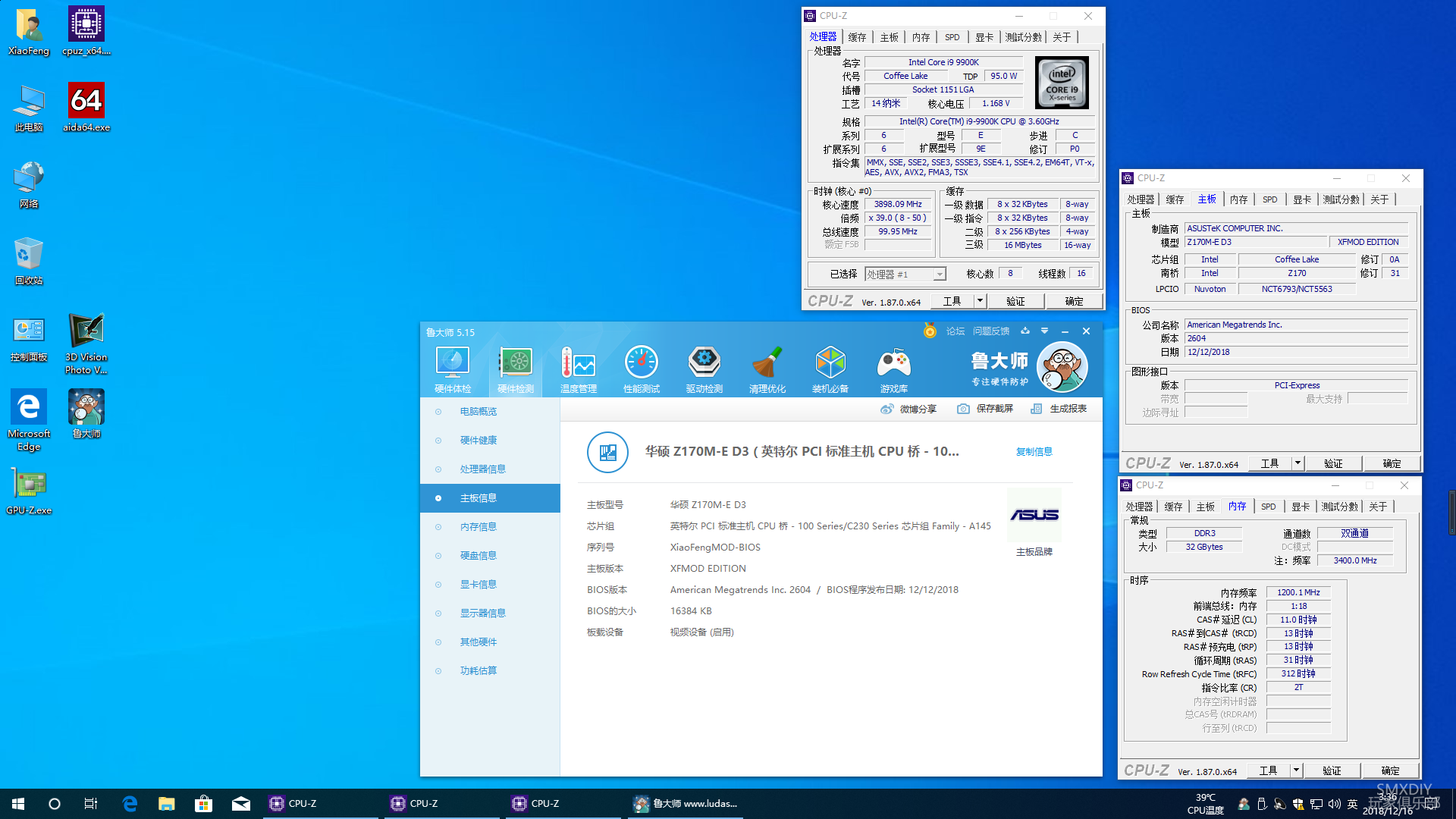Viewport: 1456px width, 819px height.
Task: Switch to 关于 tab in memory CPU-Z window
Action: tap(1378, 507)
